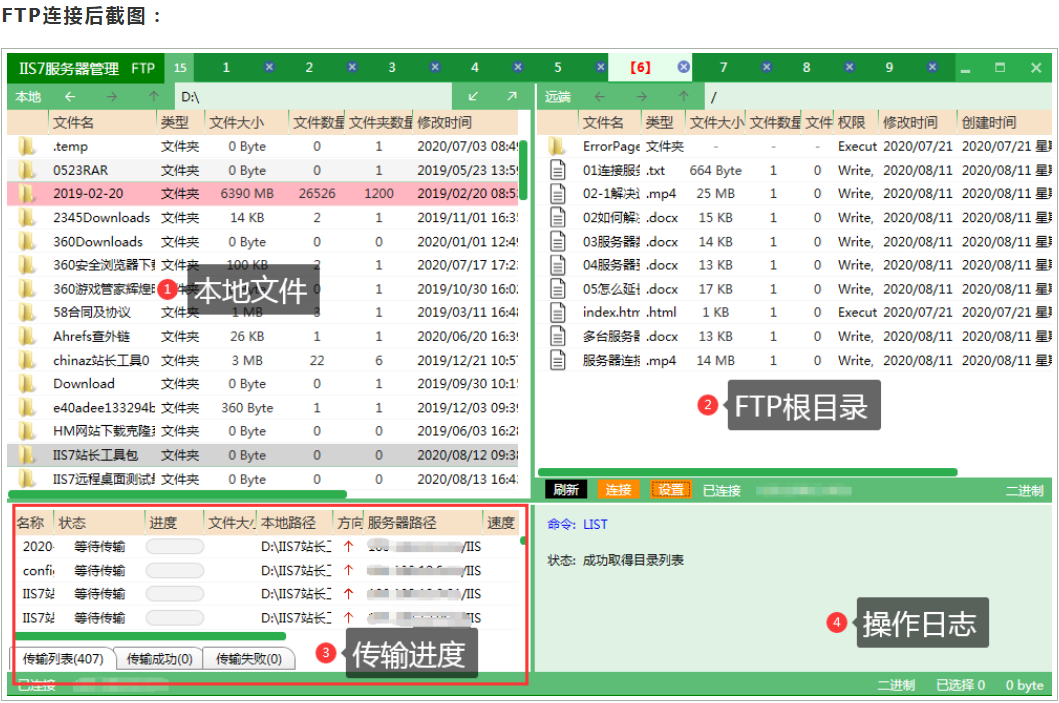1059x703 pixels.
Task: Click the 二进制 transfer mode toggle
Action: point(1022,489)
